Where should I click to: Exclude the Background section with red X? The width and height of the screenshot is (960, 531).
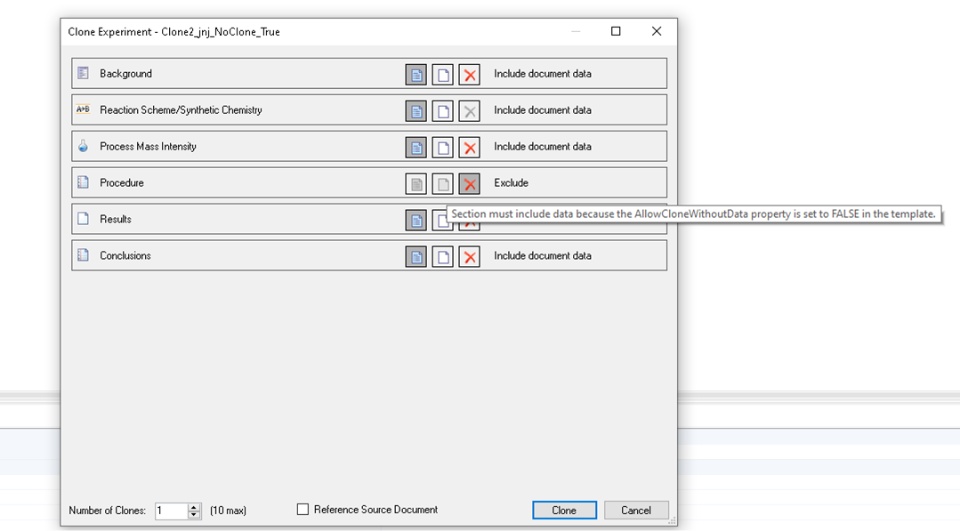tap(470, 74)
